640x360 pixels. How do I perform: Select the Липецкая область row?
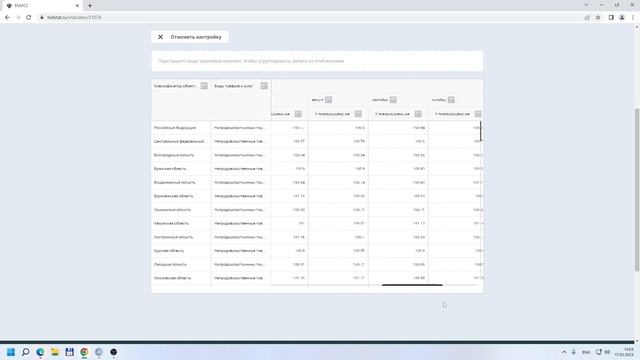pyautogui.click(x=316, y=264)
